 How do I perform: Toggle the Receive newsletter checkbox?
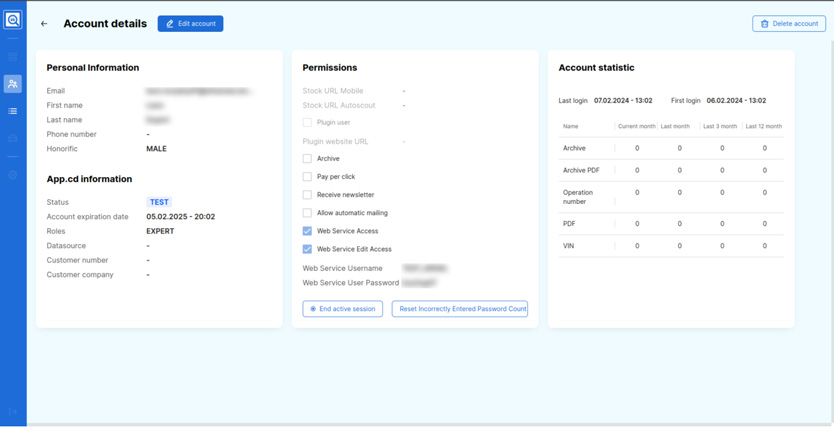(x=308, y=195)
